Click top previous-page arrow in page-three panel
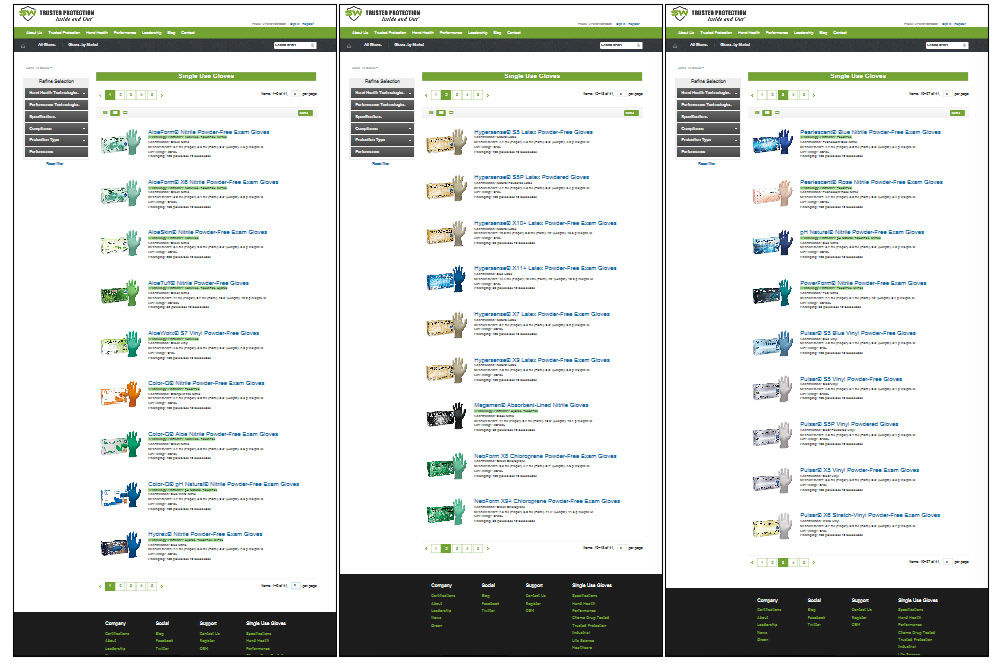 752,95
